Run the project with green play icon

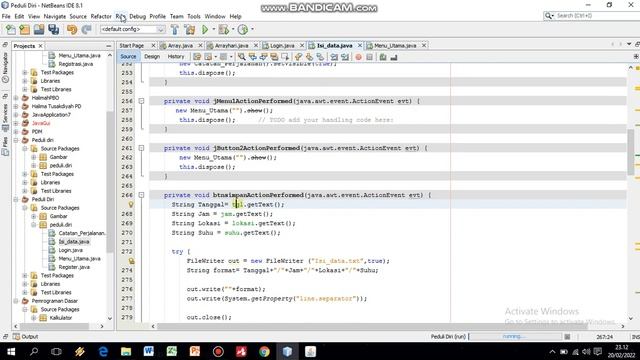coord(205,29)
